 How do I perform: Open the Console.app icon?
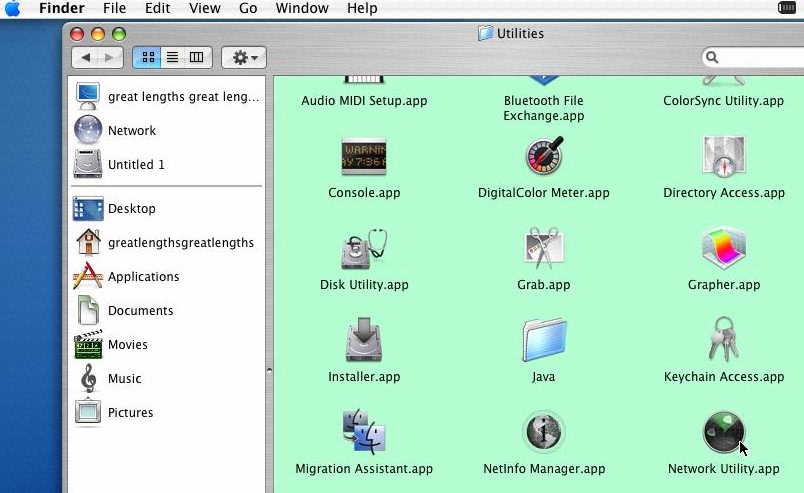tap(364, 156)
